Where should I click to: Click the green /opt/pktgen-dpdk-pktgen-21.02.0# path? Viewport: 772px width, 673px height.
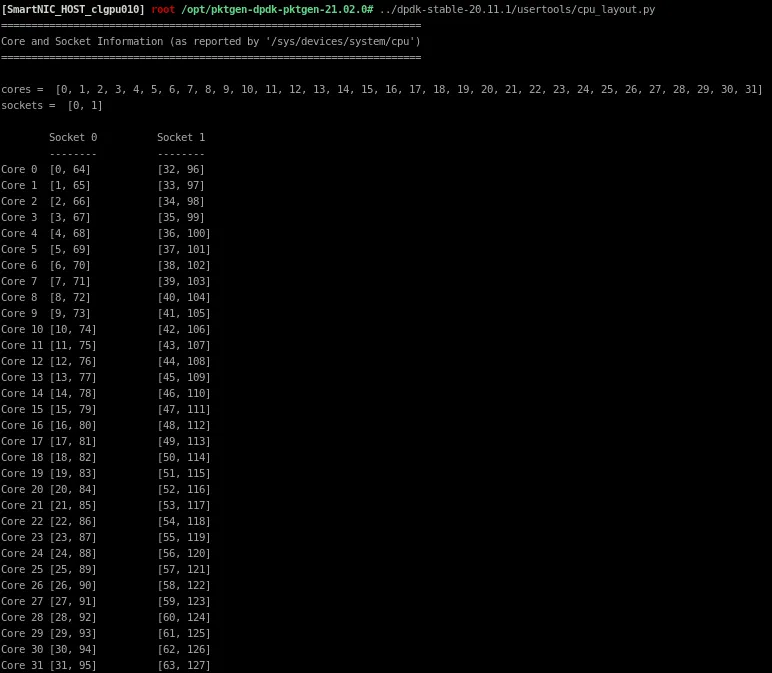277,9
